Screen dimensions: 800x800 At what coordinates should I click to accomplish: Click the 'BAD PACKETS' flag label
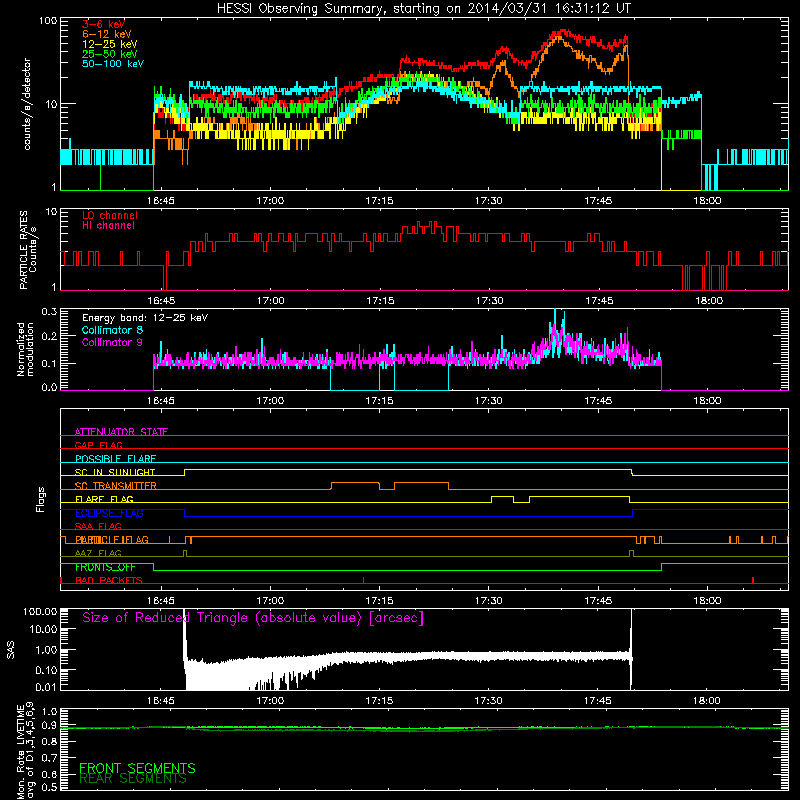[109, 580]
